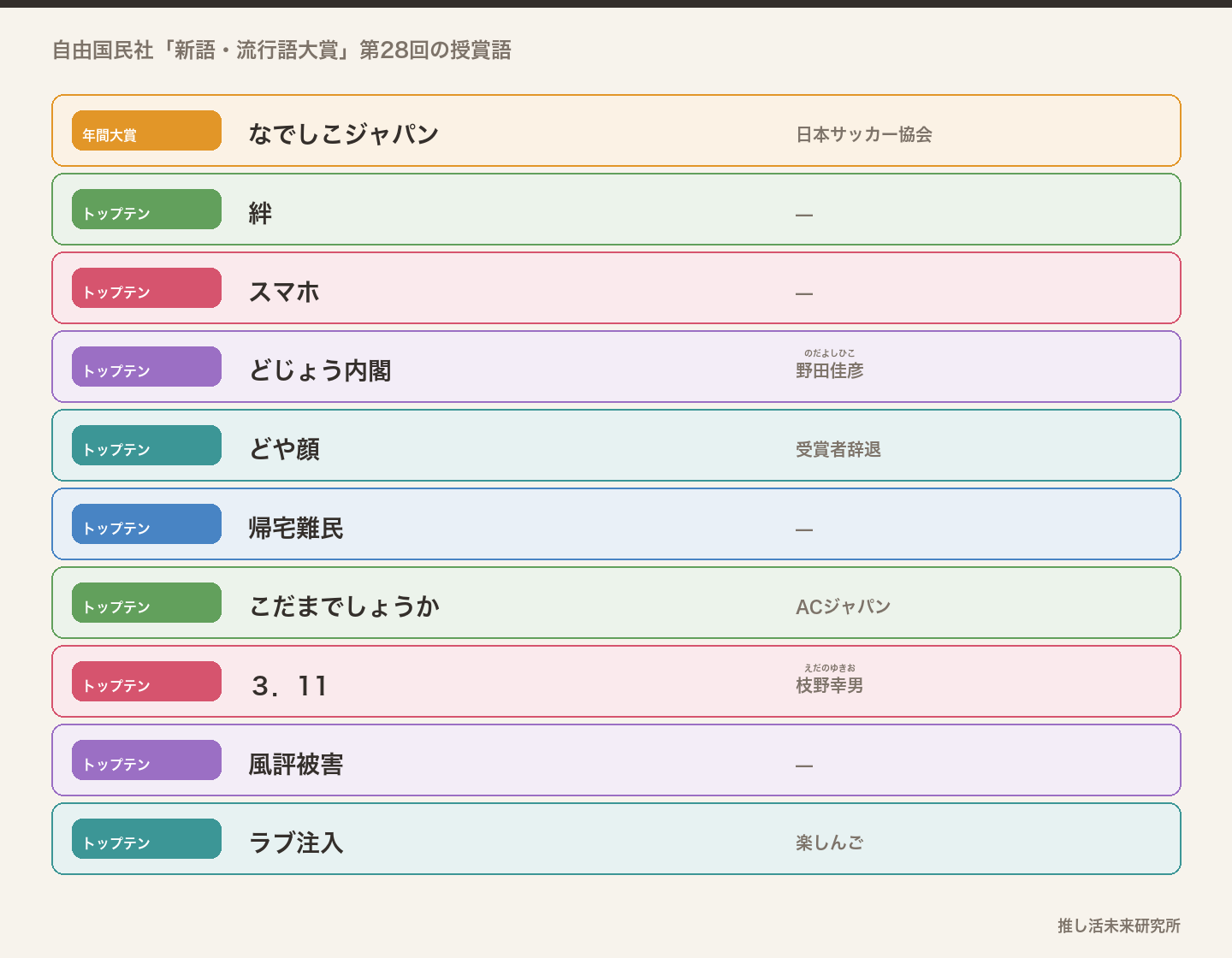The width and height of the screenshot is (1232, 958).
Task: Click the トップテン badge beside ラブ注入
Action: click(146, 838)
